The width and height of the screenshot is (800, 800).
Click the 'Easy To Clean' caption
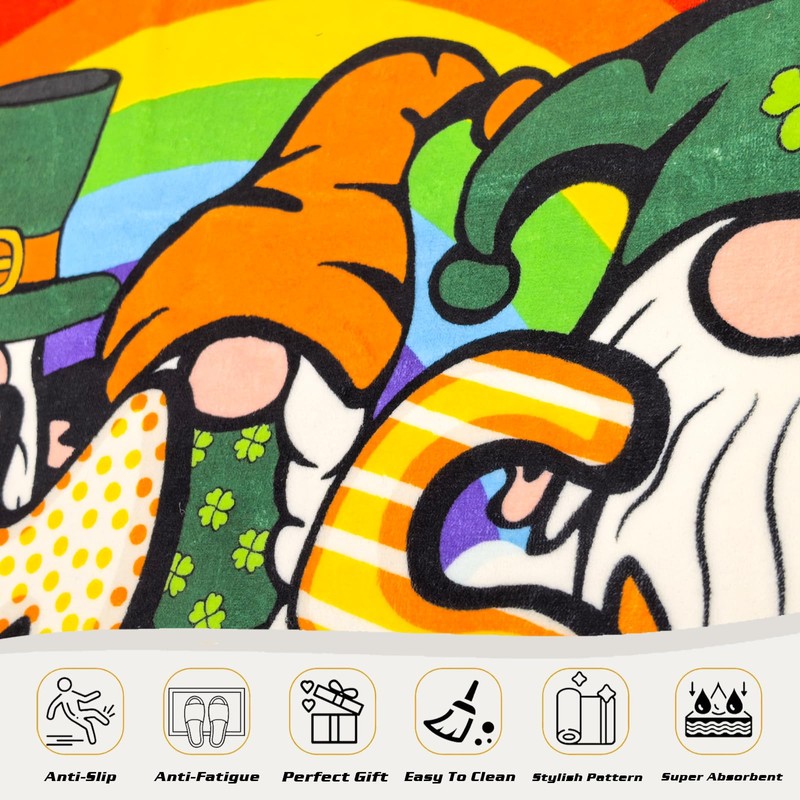459,777
